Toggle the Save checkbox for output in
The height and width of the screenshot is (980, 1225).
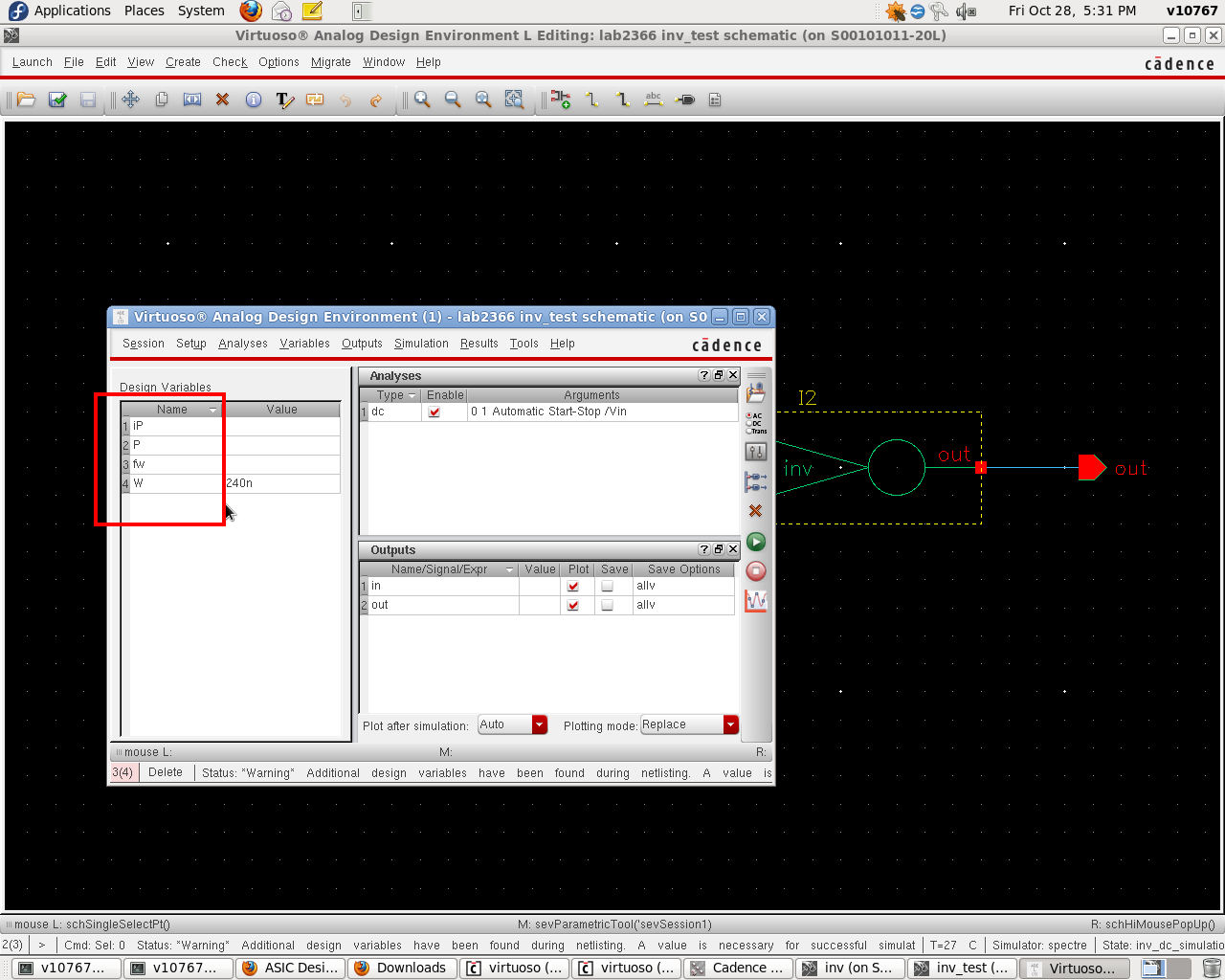pyautogui.click(x=607, y=586)
